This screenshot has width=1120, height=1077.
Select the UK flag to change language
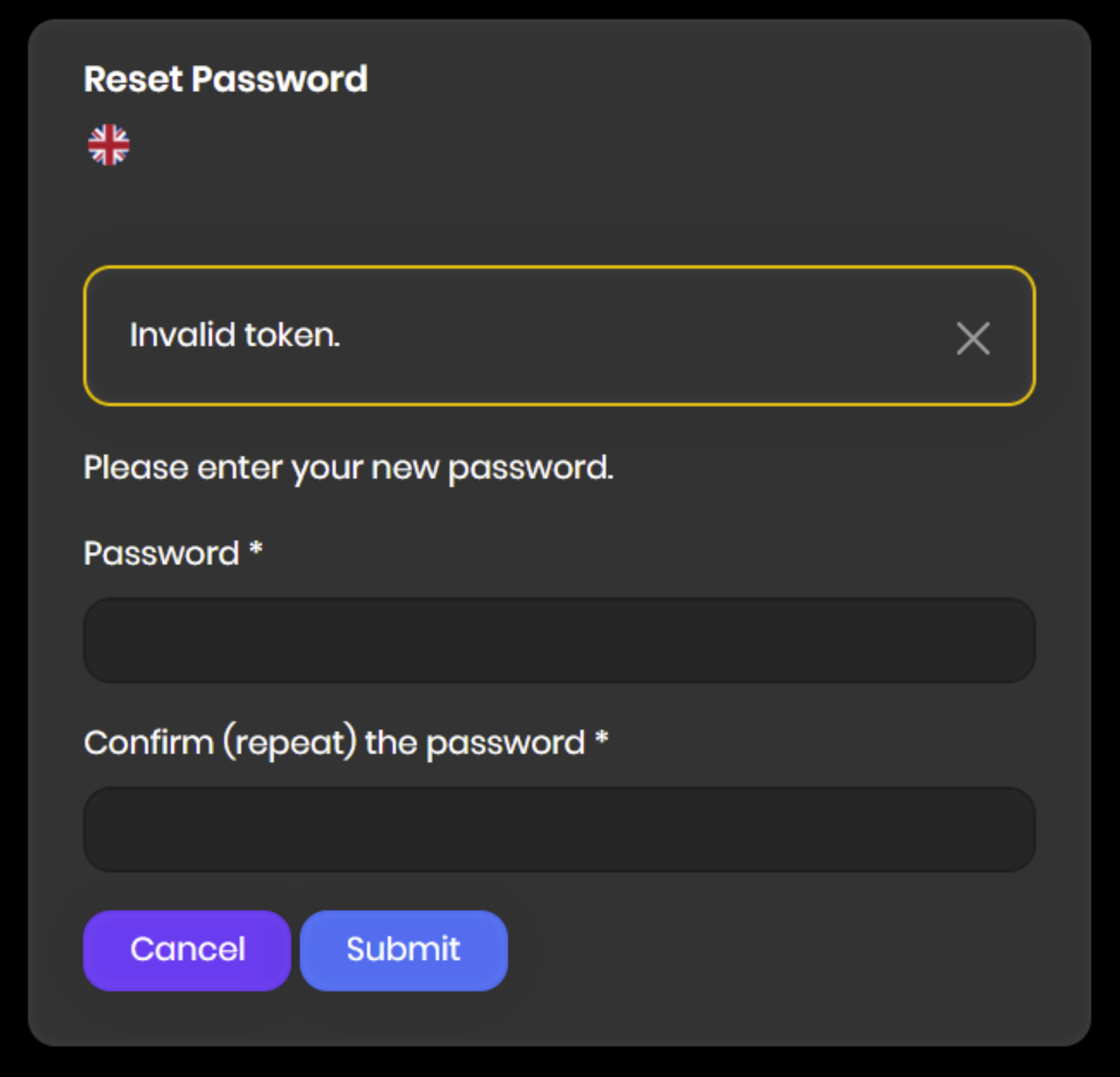[108, 143]
